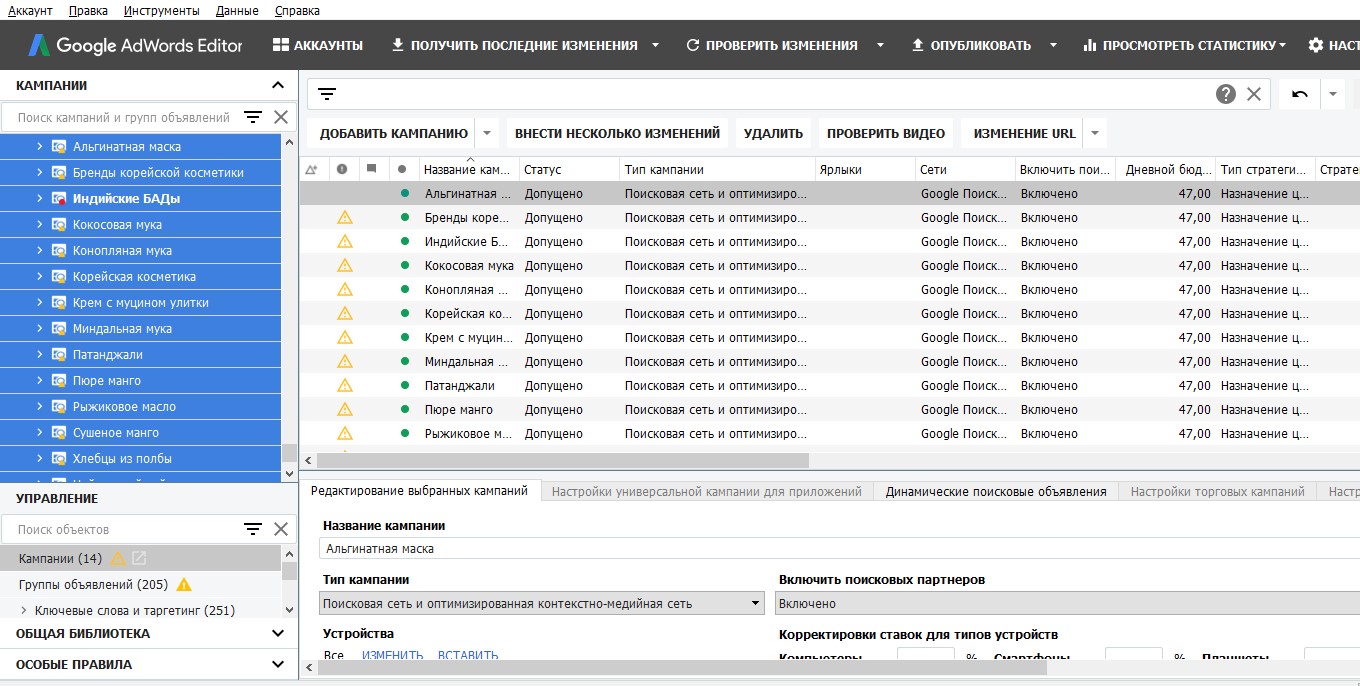Click ВНЕСТИ НЕСКОЛЬКО ИЗМЕНЕНИЙ button
This screenshot has width=1360, height=686.
click(x=617, y=133)
